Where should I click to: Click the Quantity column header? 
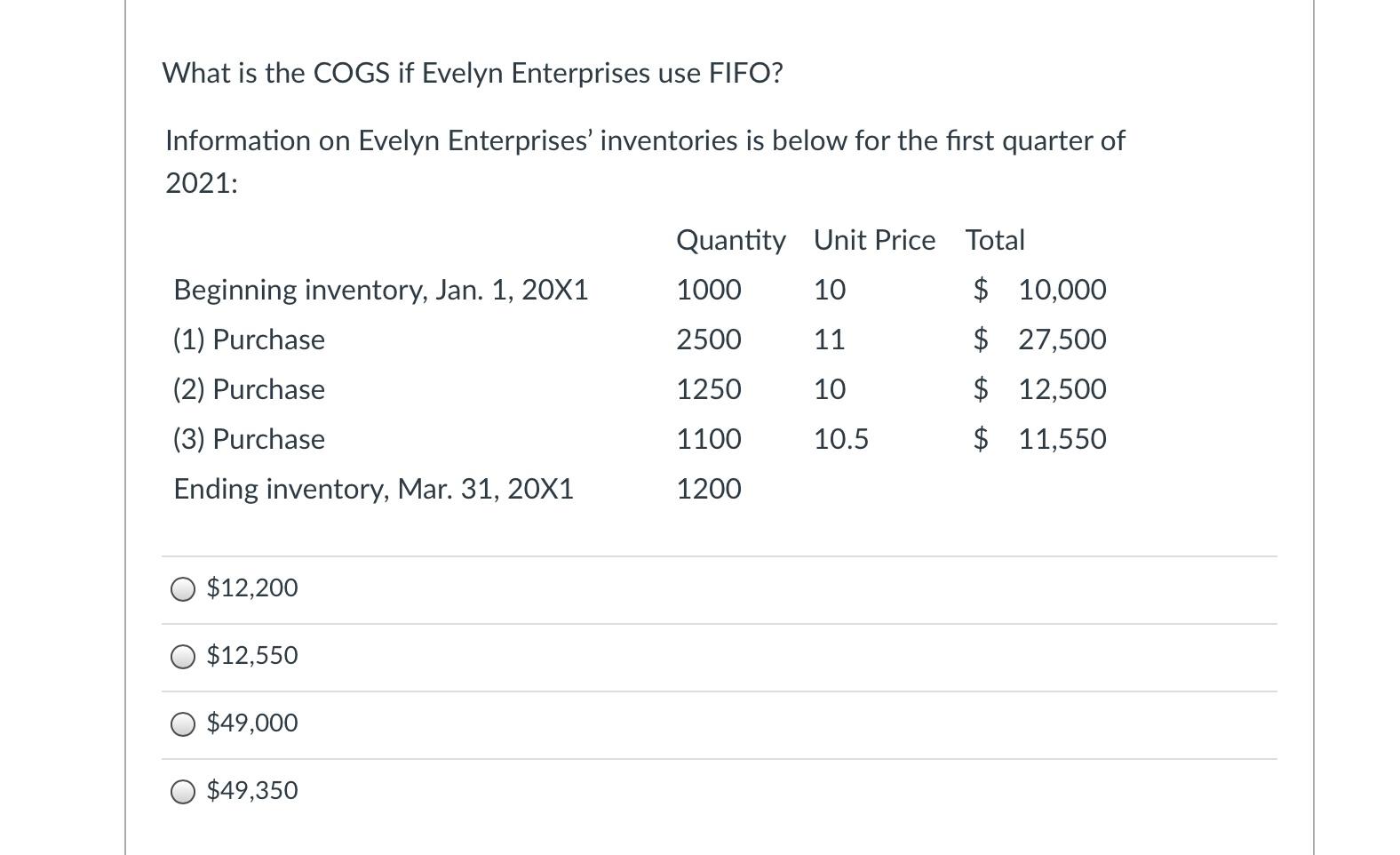(x=730, y=239)
